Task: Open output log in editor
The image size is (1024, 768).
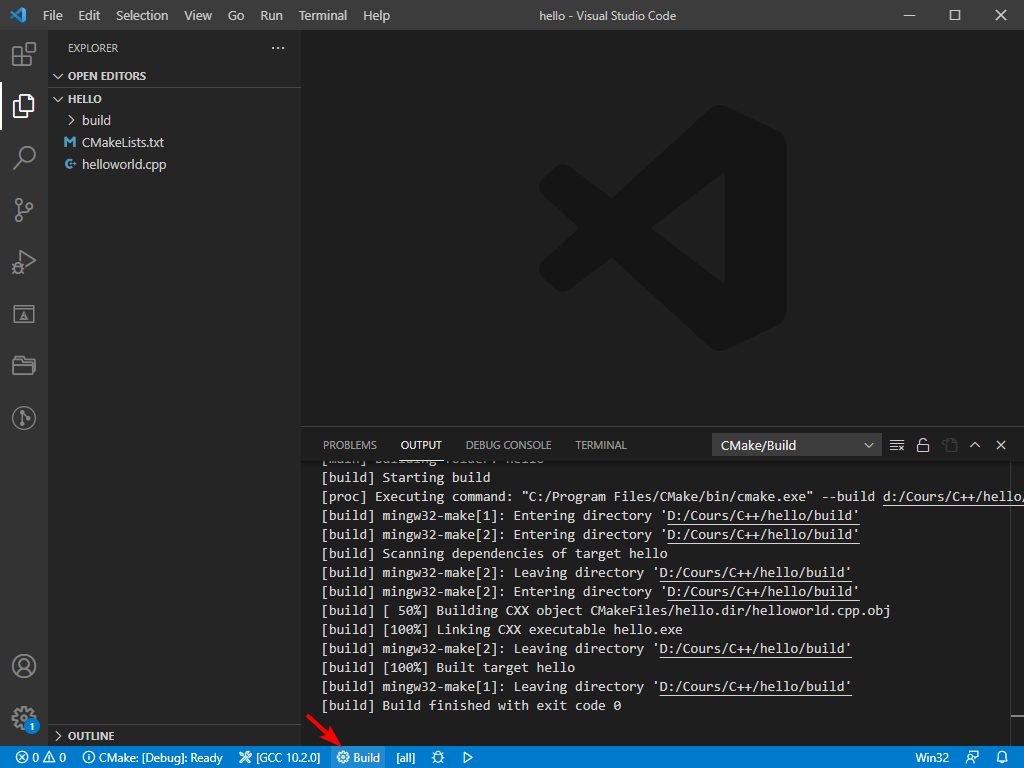Action: coord(949,445)
